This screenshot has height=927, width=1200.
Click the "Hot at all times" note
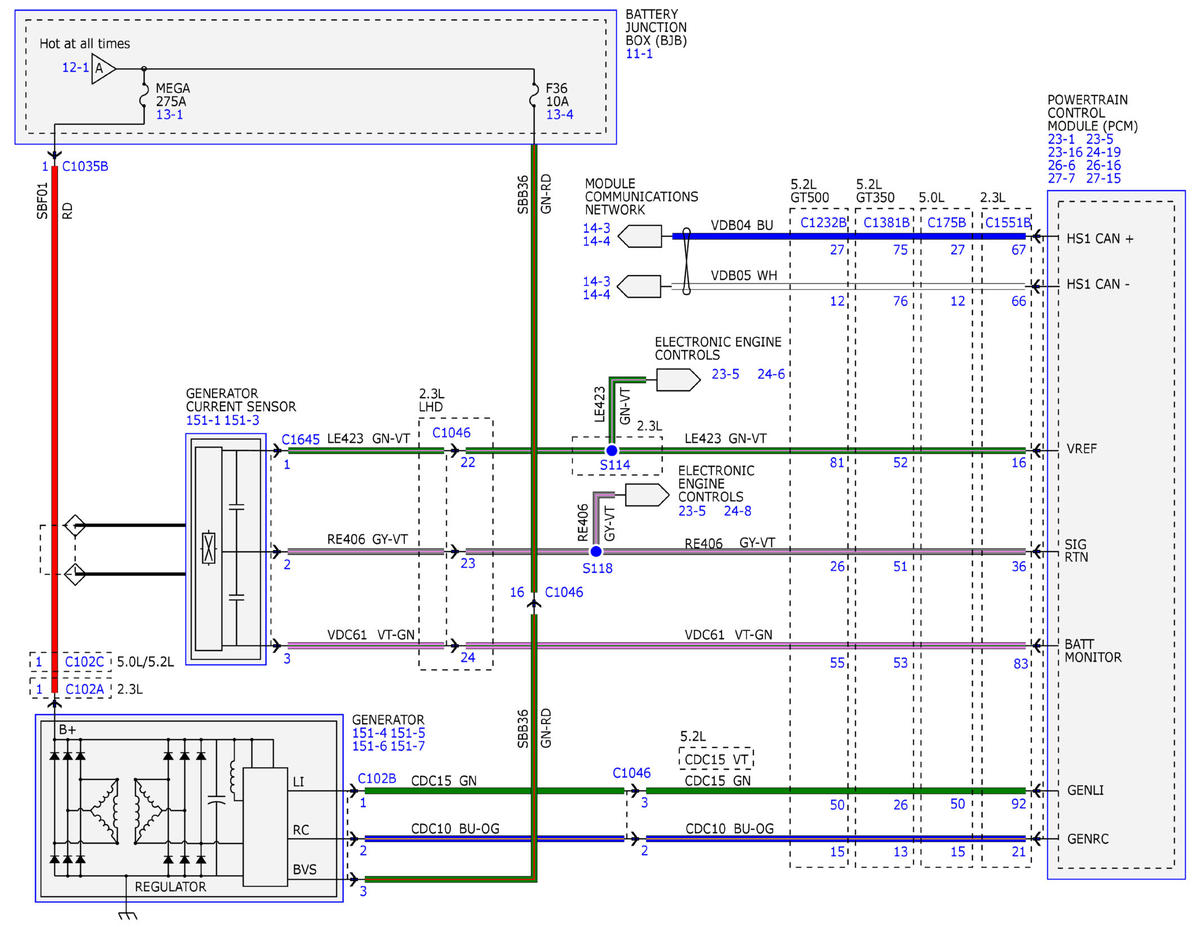pyautogui.click(x=85, y=44)
